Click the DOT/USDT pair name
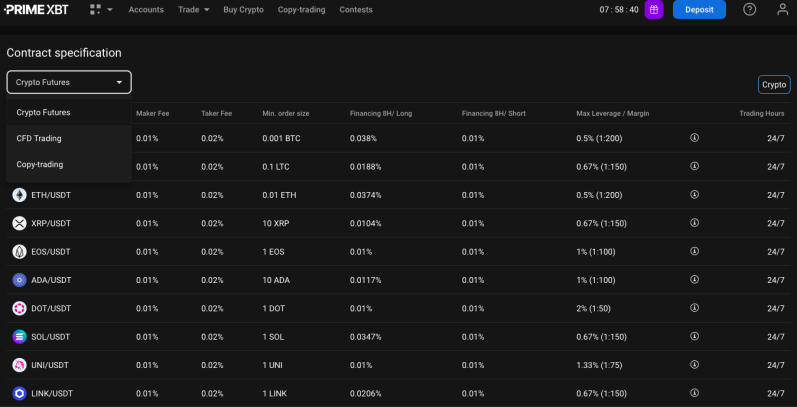This screenshot has height=407, width=797. pos(51,308)
